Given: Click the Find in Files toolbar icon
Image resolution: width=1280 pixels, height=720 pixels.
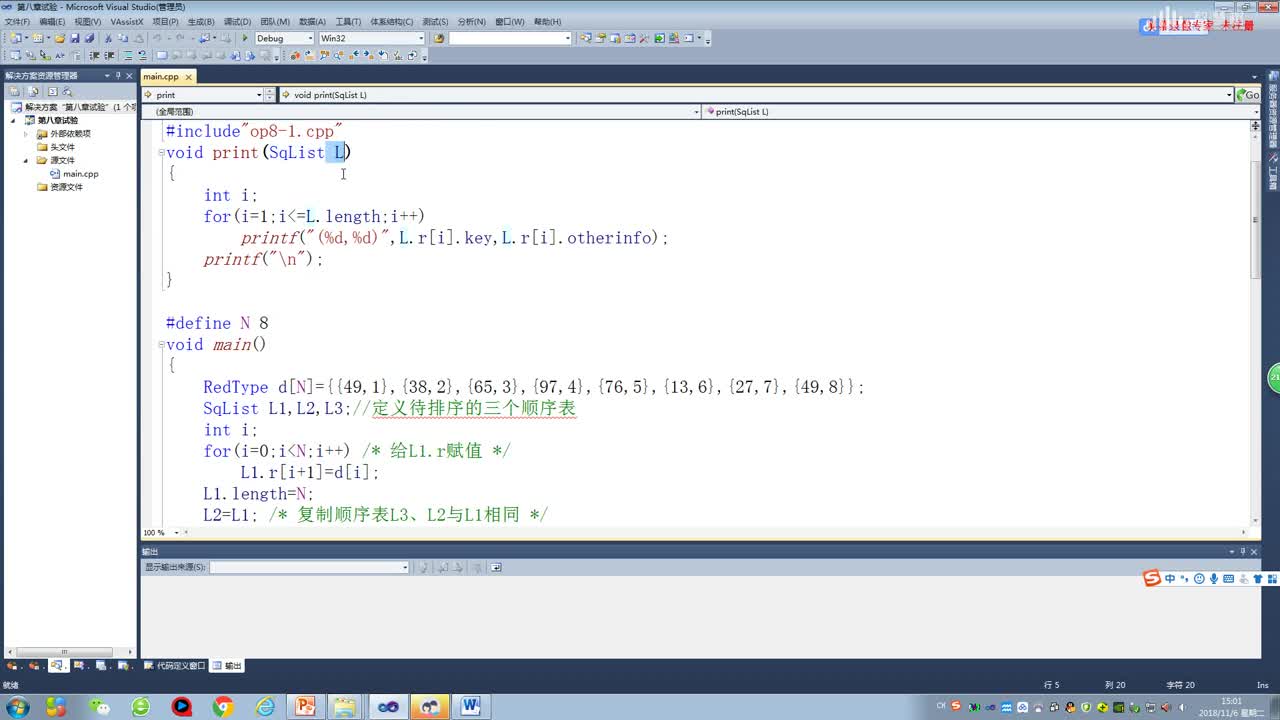Looking at the screenshot, I should tap(439, 38).
